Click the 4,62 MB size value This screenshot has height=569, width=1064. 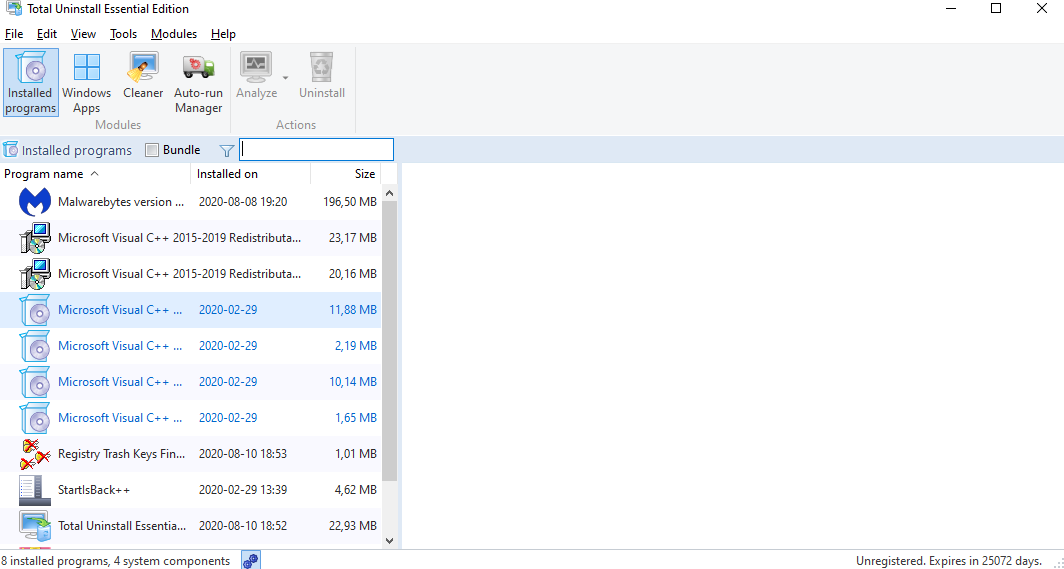356,490
